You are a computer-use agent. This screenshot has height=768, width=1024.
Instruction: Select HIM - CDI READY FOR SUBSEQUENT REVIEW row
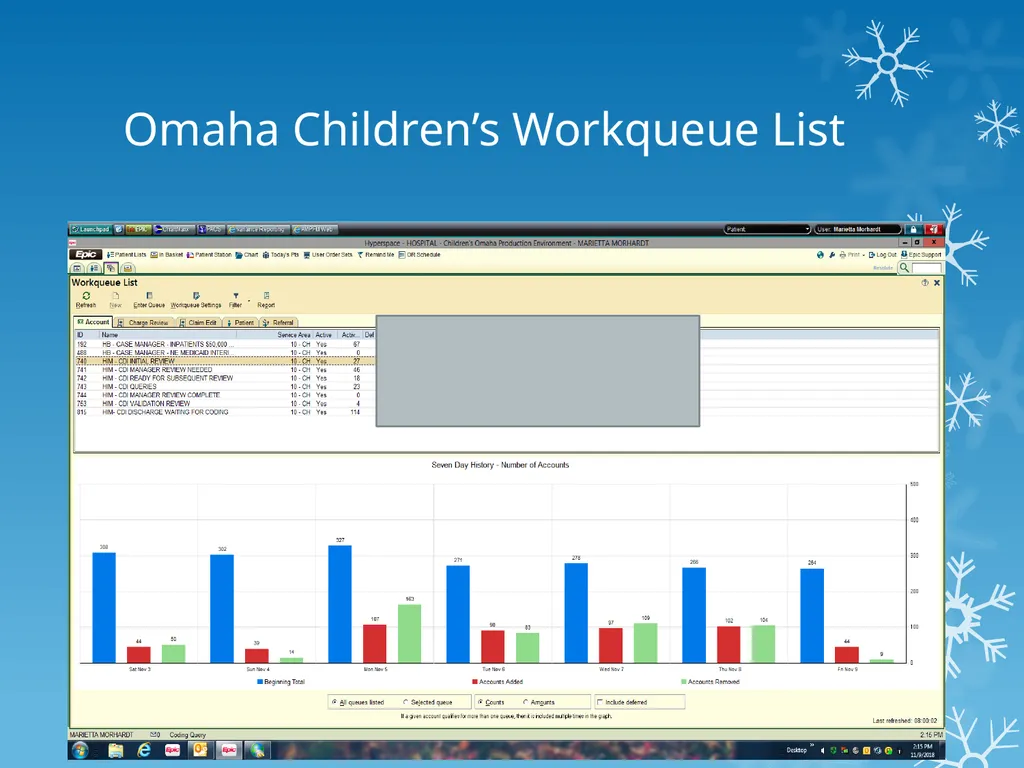225,378
